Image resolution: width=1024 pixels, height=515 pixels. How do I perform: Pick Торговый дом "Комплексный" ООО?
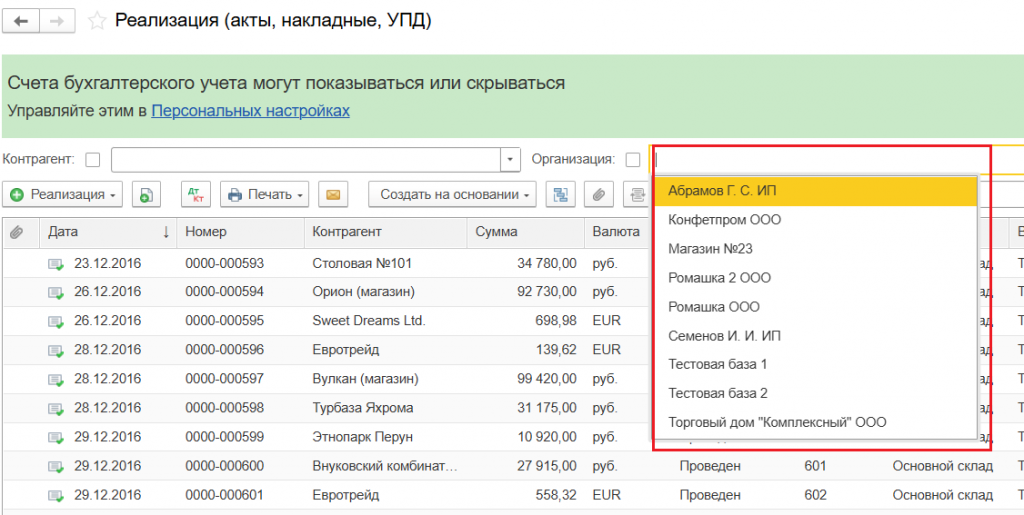816,422
